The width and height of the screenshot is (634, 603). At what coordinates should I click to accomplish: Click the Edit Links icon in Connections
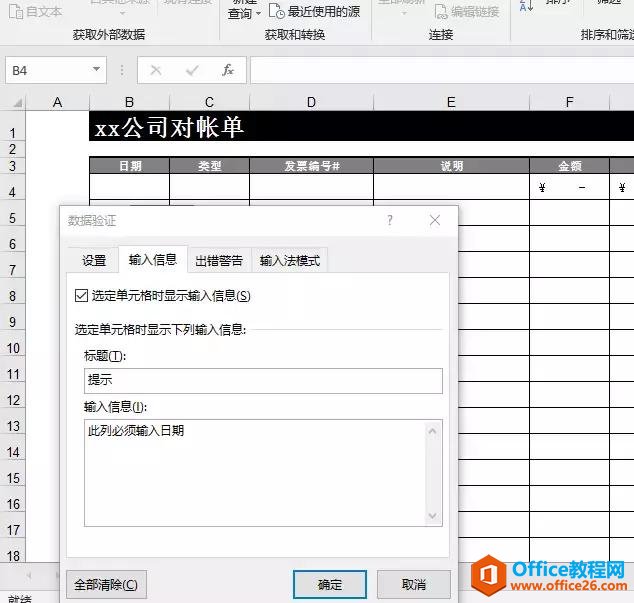pyautogui.click(x=441, y=12)
